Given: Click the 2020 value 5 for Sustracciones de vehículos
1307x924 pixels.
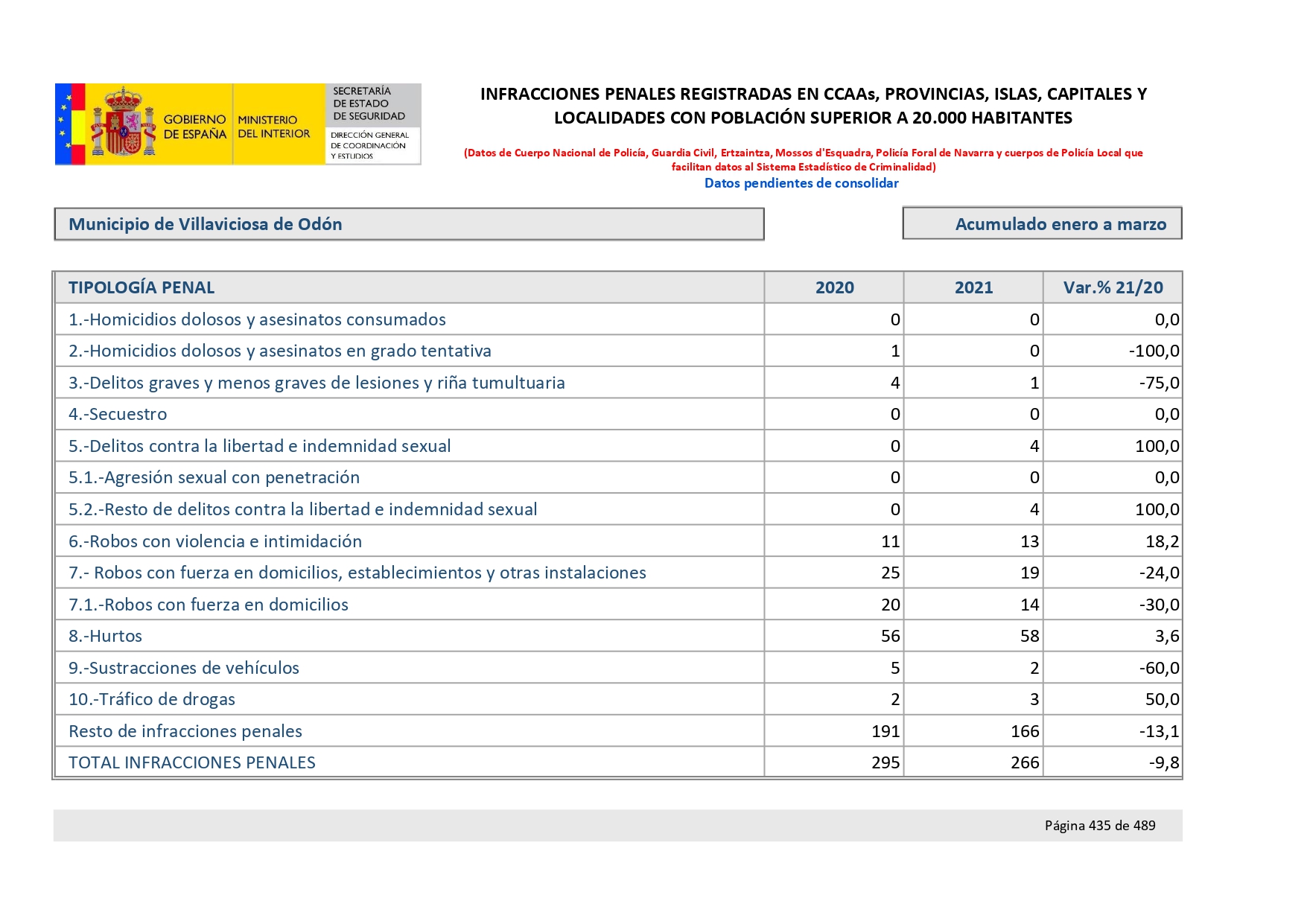Looking at the screenshot, I should [x=895, y=668].
